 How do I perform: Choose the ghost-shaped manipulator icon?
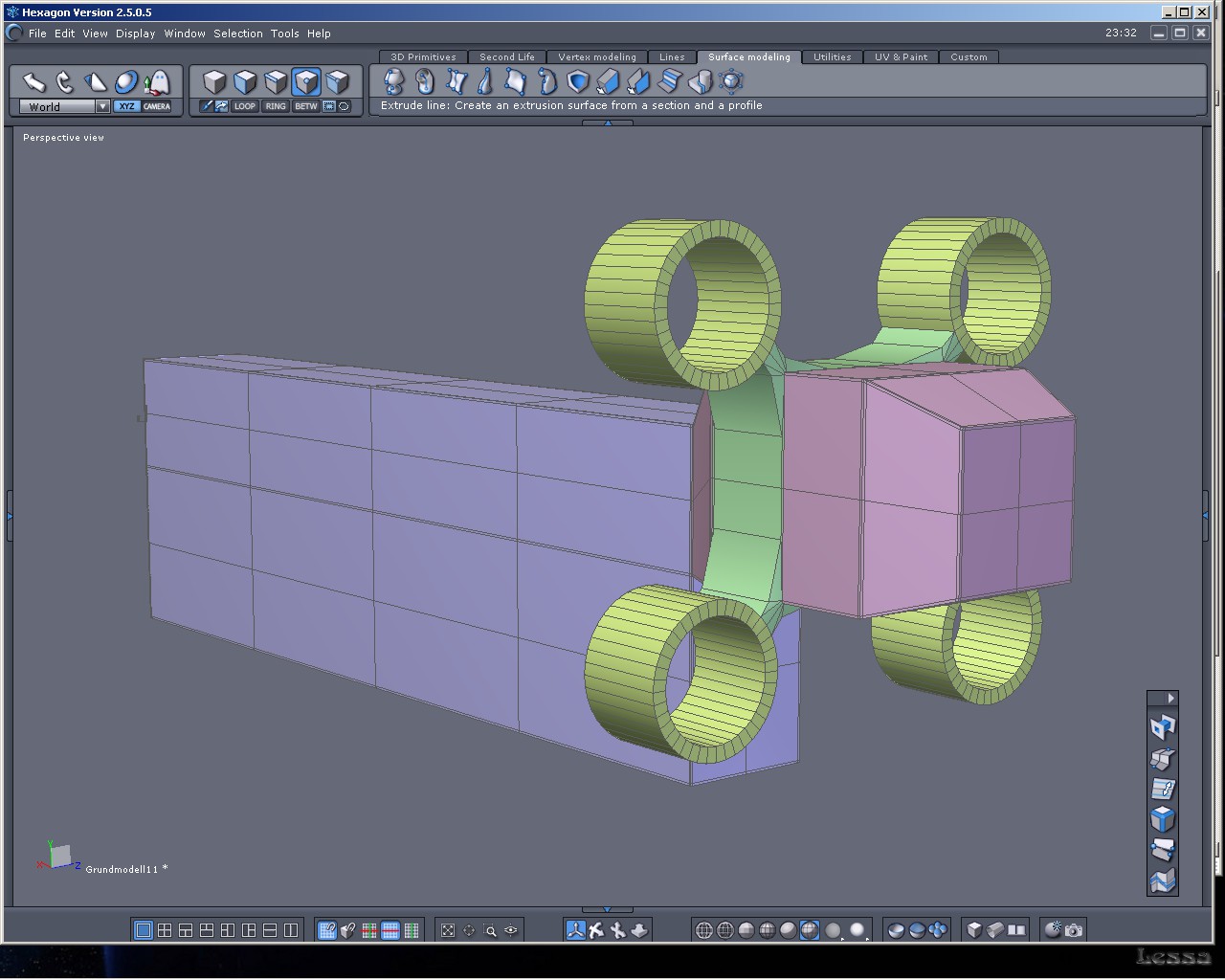tap(158, 81)
